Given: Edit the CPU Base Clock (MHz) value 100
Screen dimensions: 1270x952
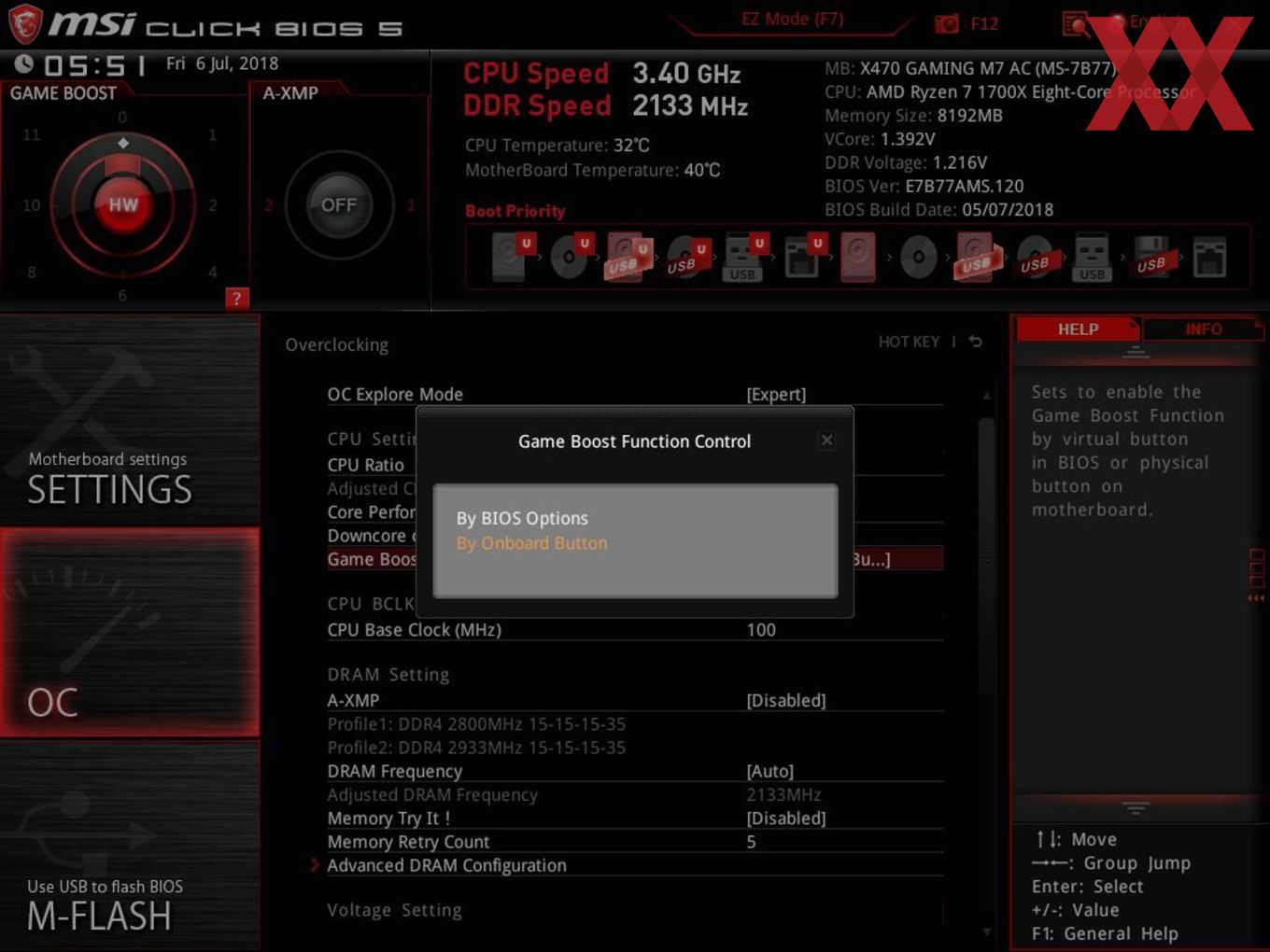Looking at the screenshot, I should click(x=761, y=630).
